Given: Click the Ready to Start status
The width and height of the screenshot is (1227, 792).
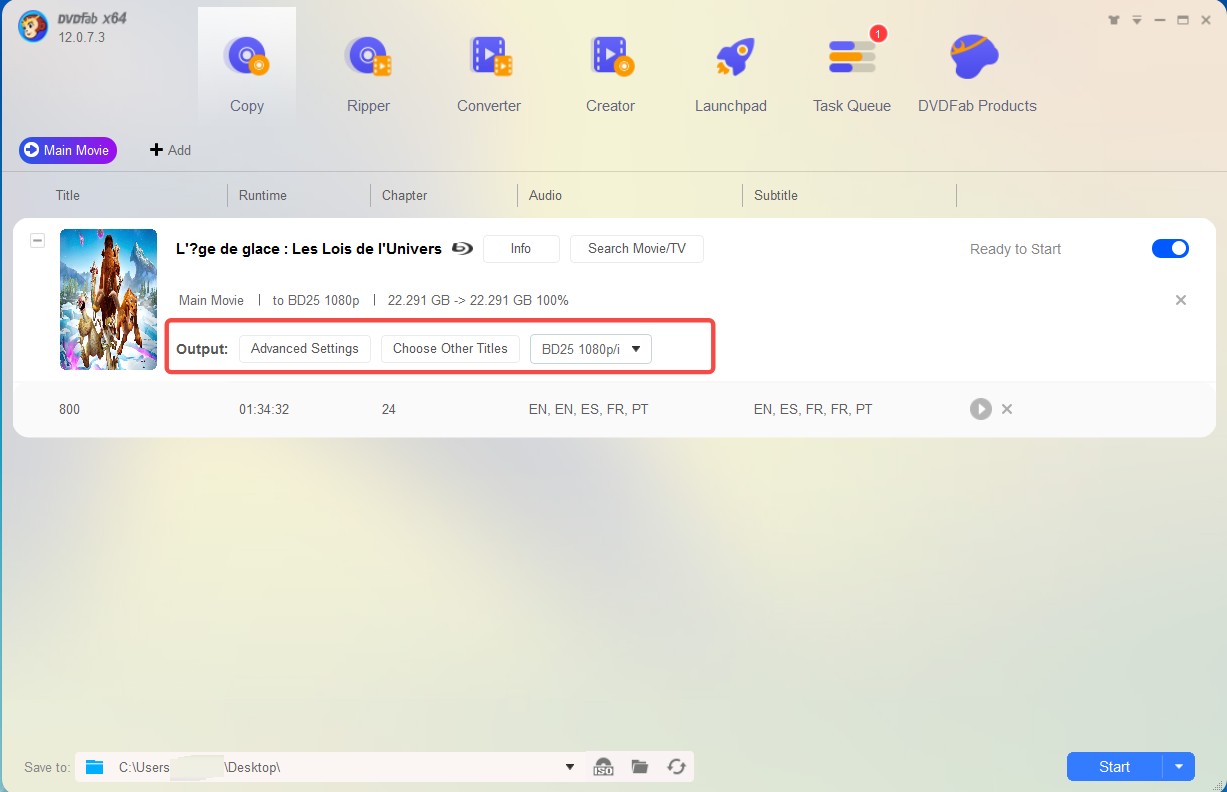Looking at the screenshot, I should [1015, 249].
